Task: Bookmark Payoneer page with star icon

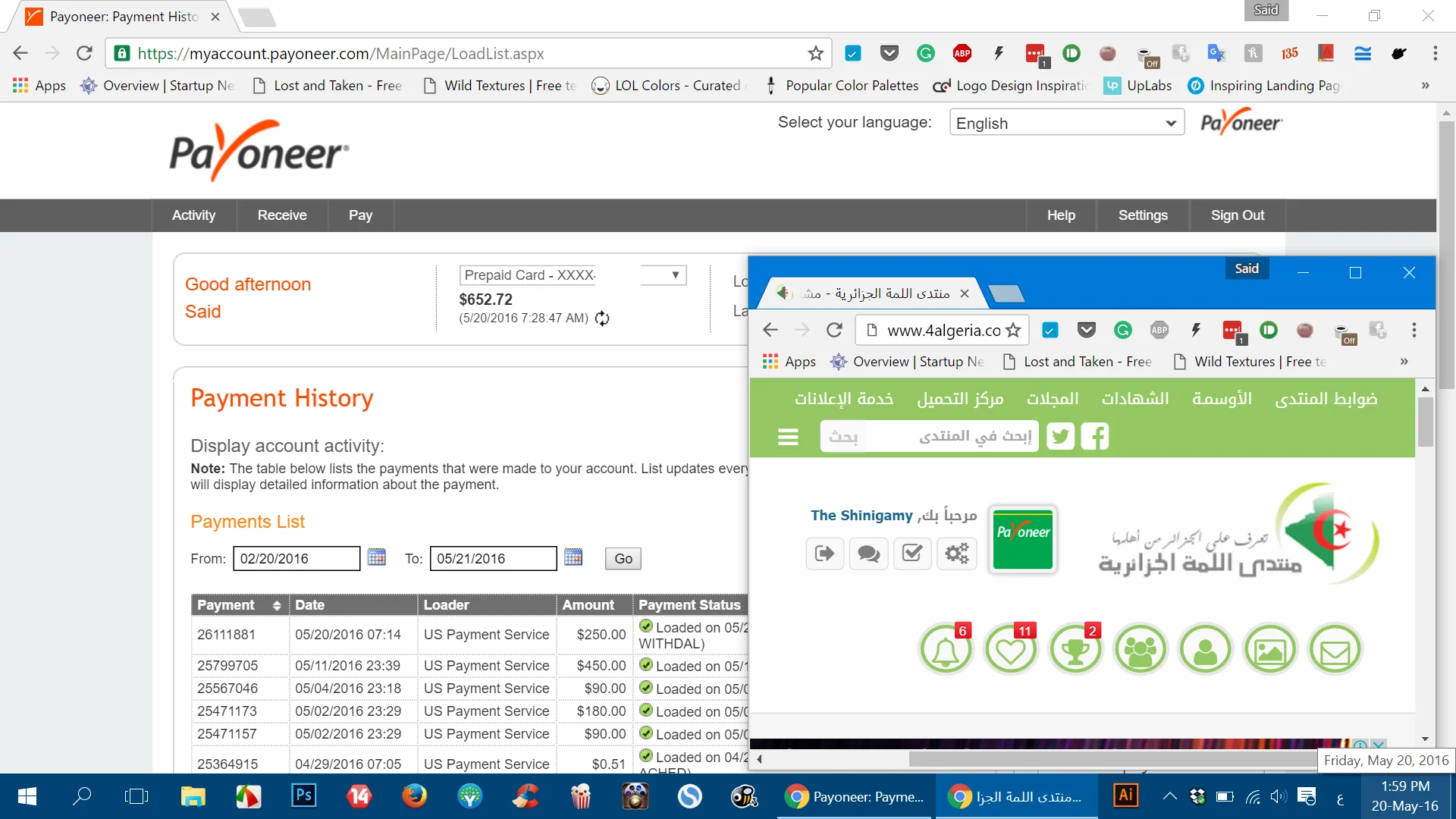Action: [815, 53]
